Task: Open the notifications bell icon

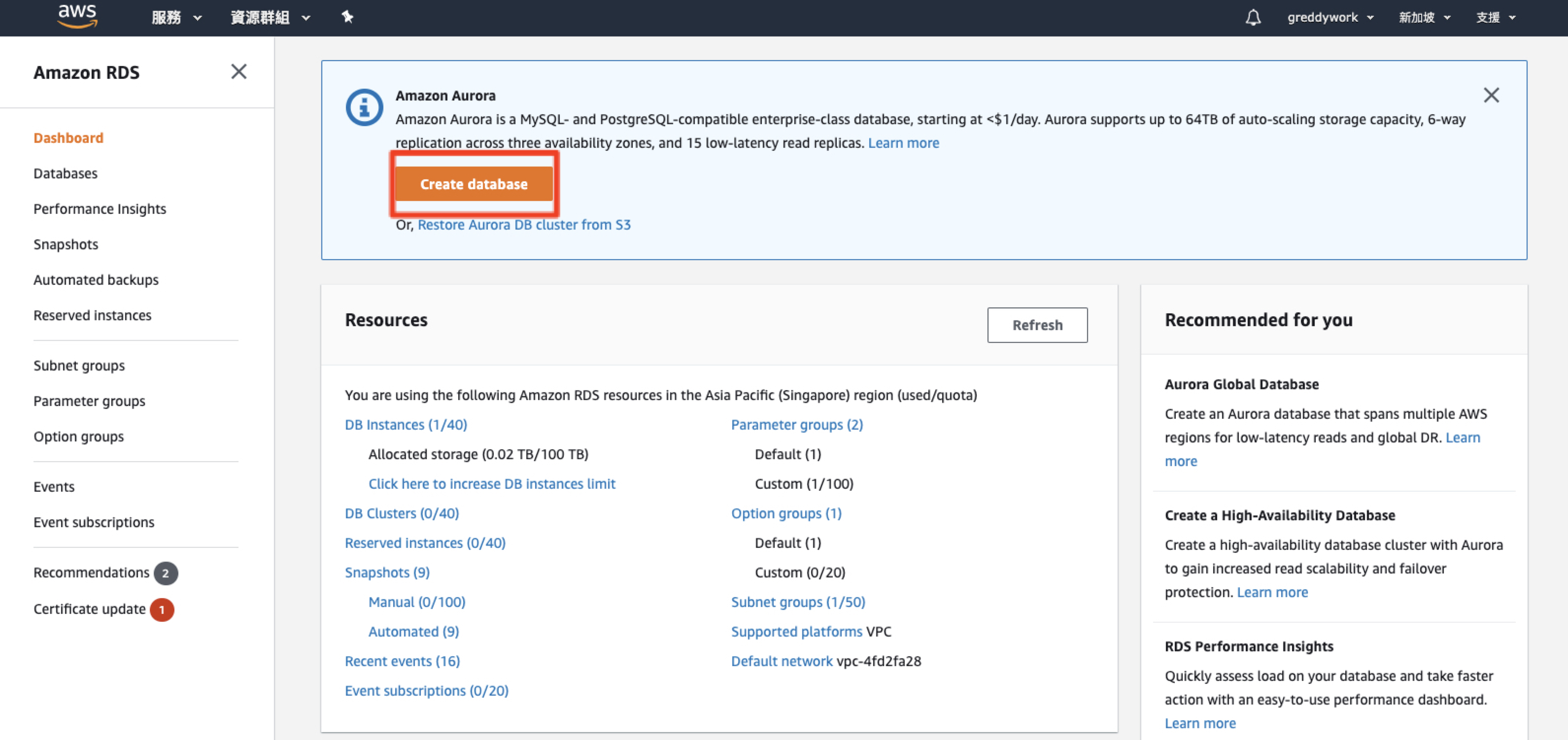Action: point(1253,17)
